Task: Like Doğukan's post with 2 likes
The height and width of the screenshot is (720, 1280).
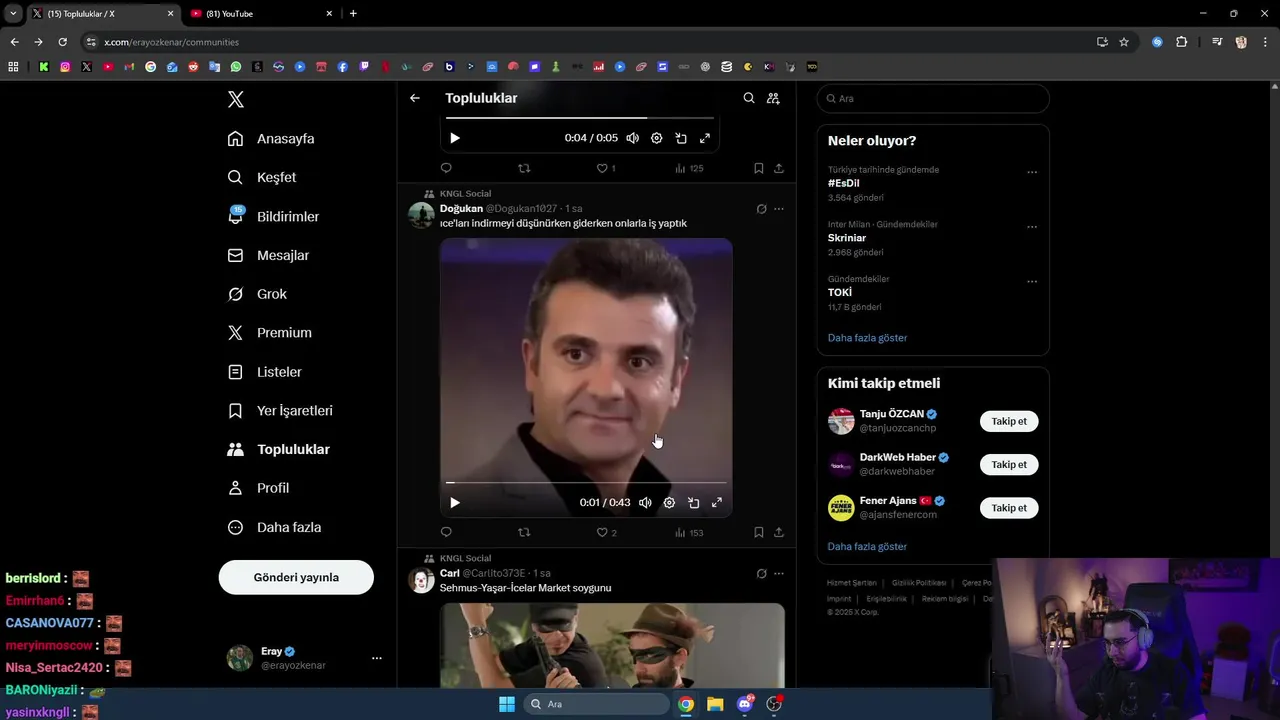Action: click(607, 533)
